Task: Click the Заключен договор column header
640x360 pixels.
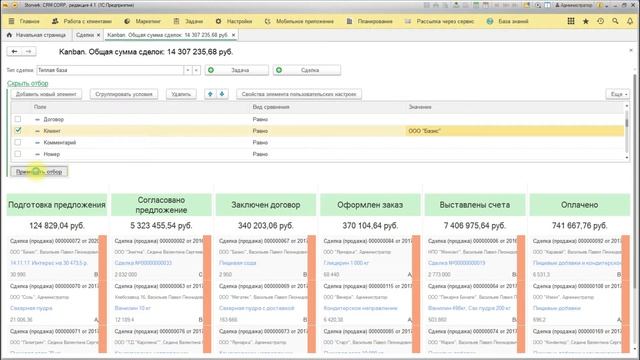Action: click(x=266, y=205)
